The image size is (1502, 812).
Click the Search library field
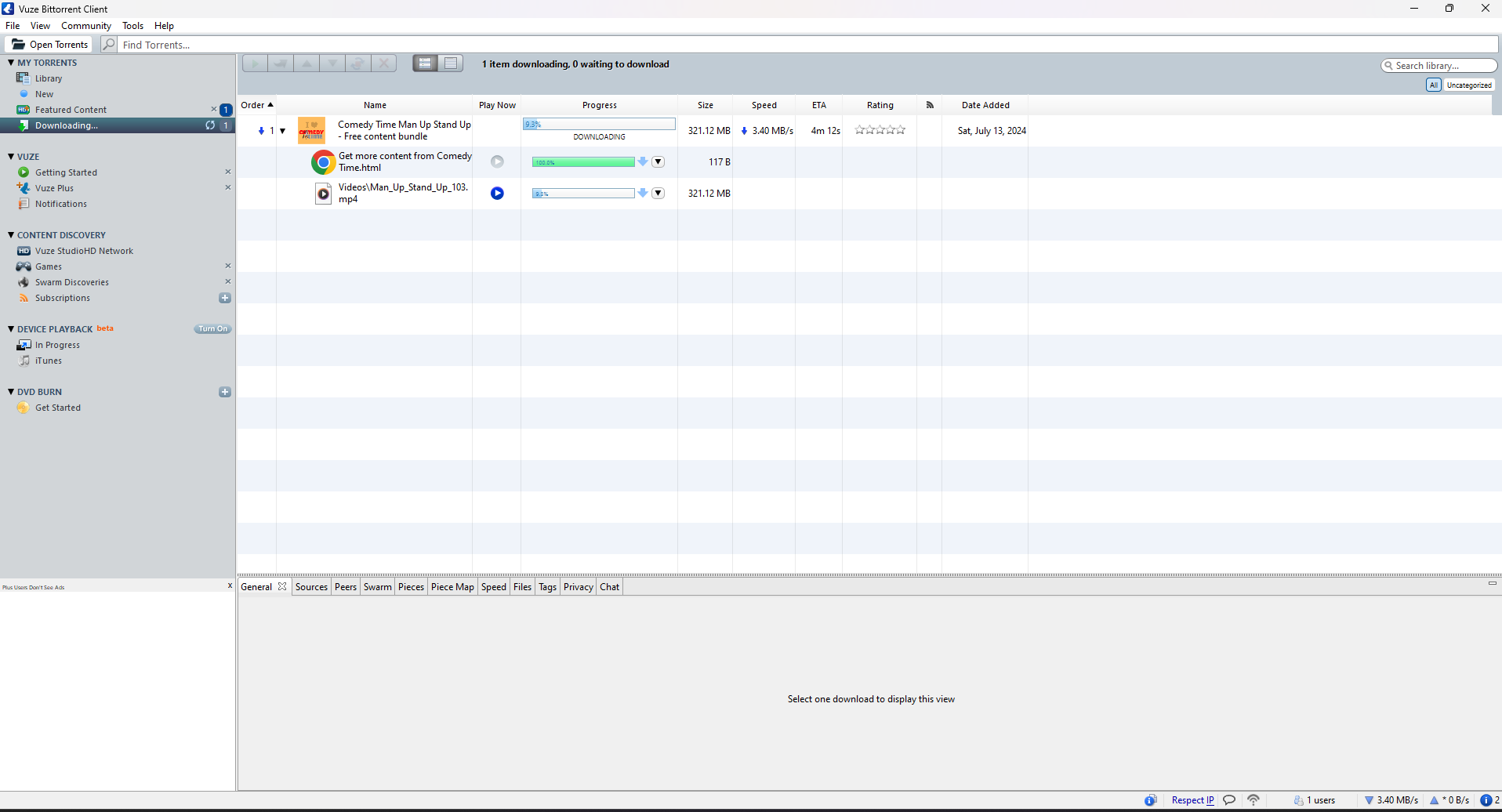coord(1439,66)
